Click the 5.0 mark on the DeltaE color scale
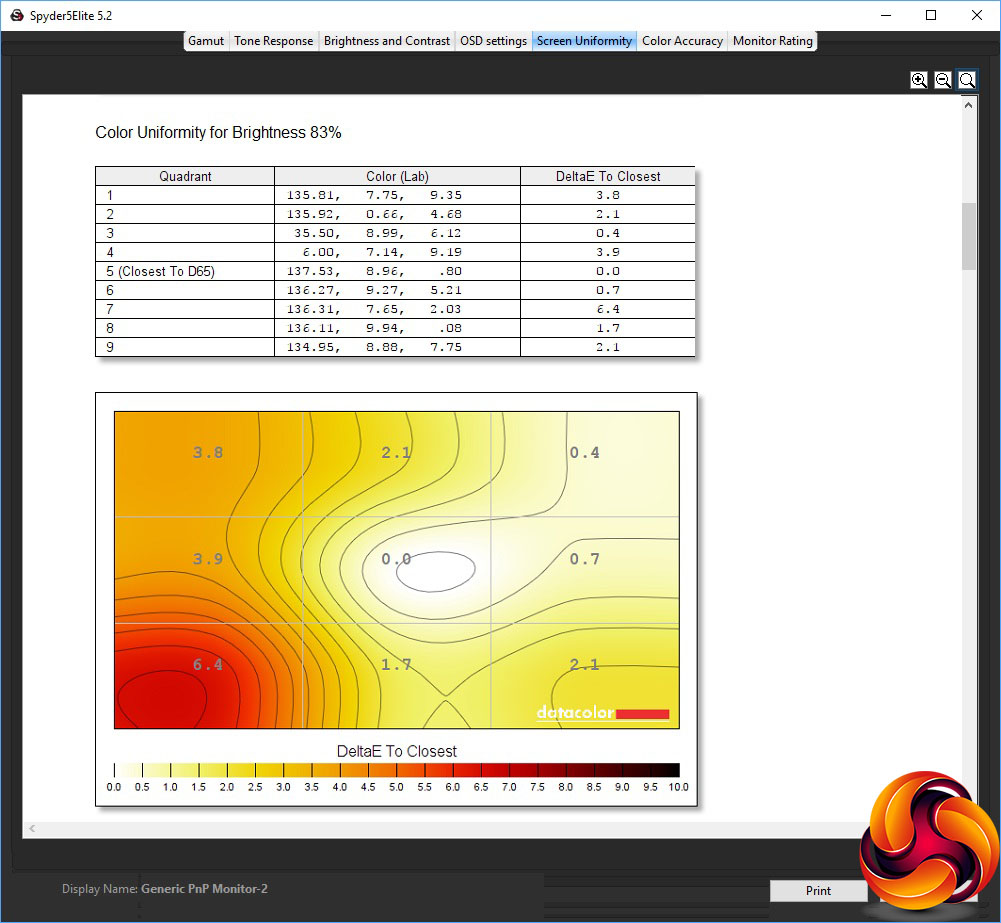The height and width of the screenshot is (923, 1001). coord(396,787)
